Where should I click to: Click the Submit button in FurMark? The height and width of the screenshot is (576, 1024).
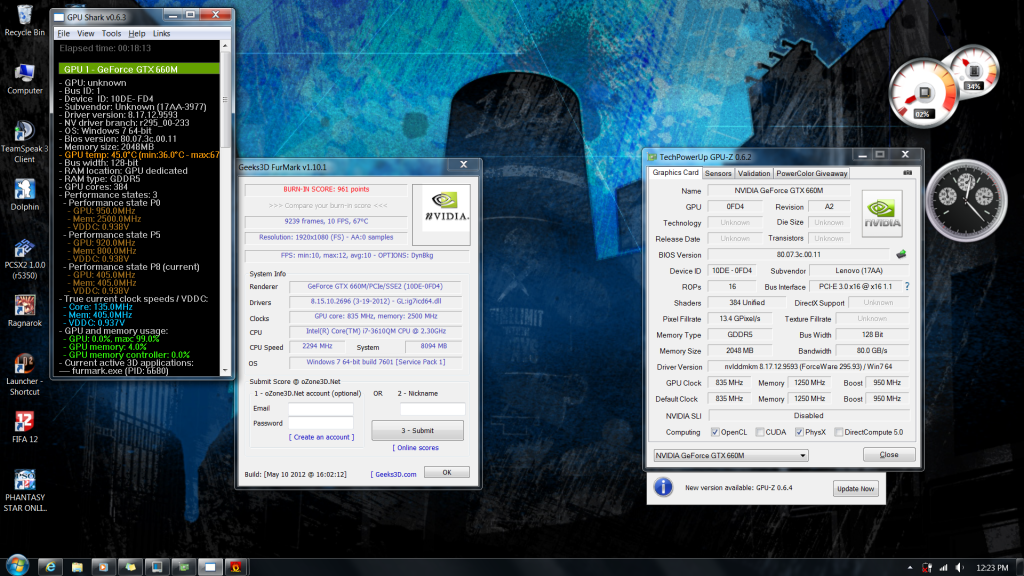click(417, 430)
